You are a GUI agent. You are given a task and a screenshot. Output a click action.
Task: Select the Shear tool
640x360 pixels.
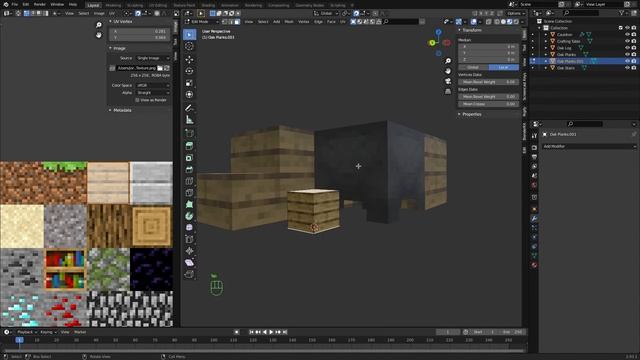189,262
